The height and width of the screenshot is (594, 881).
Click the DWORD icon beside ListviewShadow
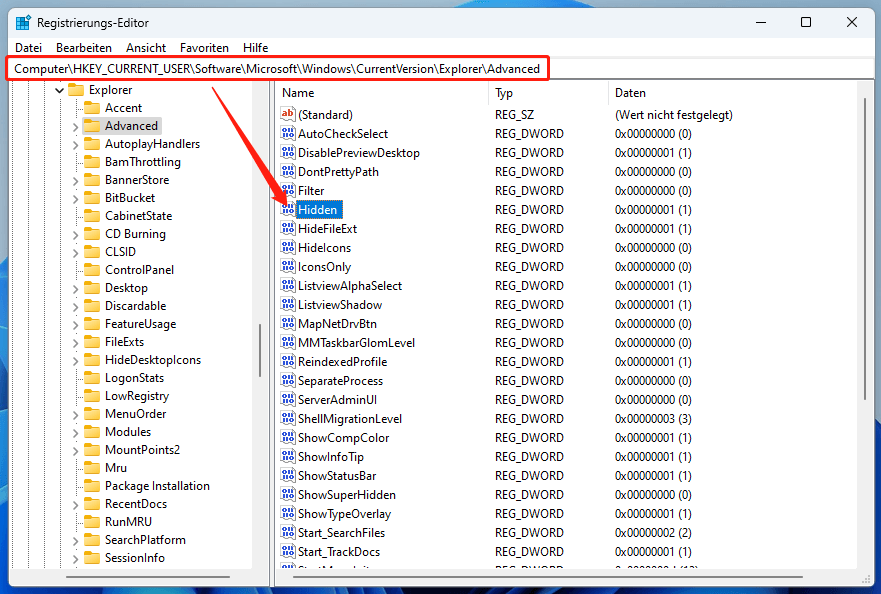click(288, 305)
